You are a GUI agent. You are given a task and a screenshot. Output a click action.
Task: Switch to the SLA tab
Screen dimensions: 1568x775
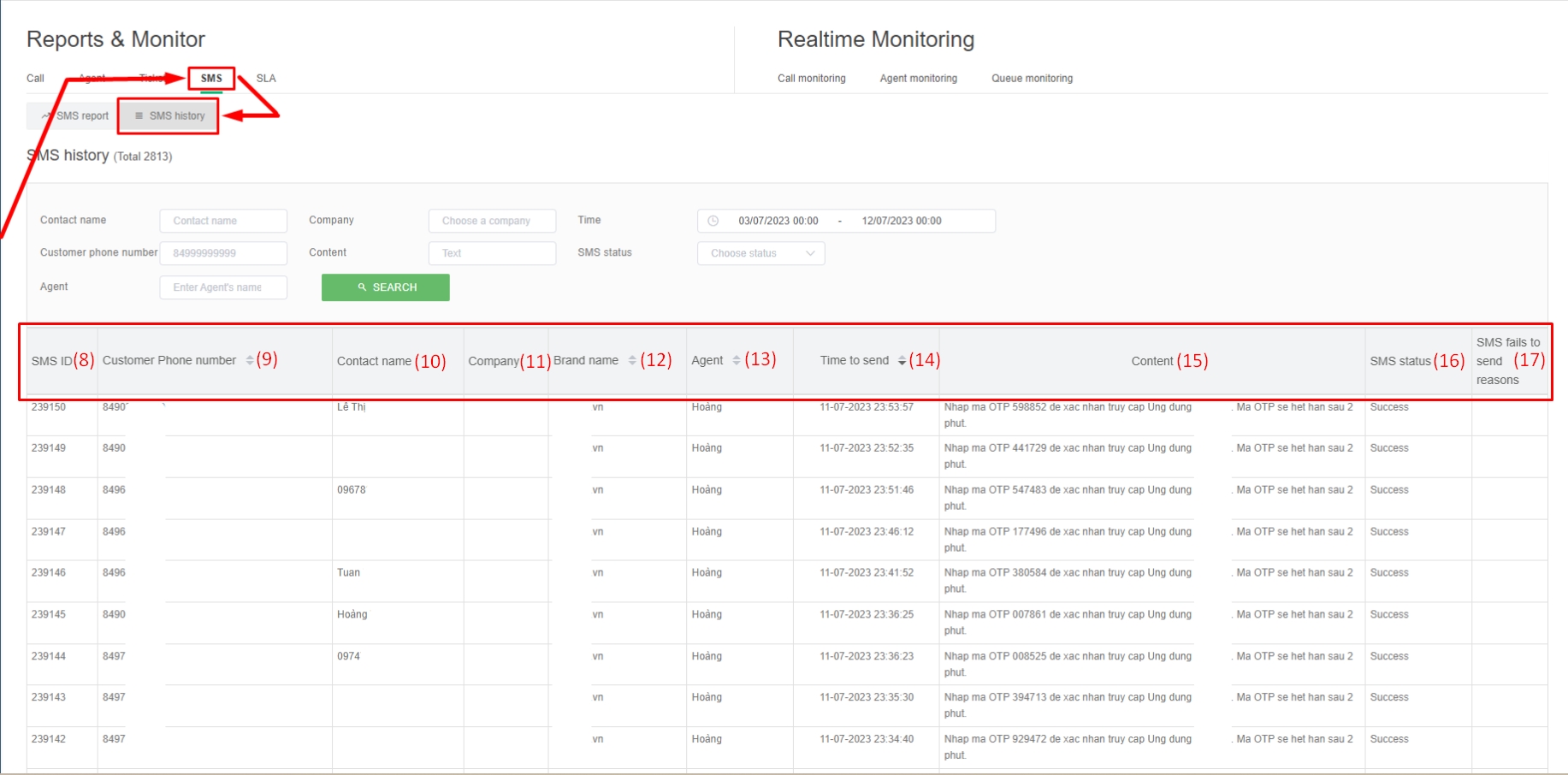click(x=266, y=78)
